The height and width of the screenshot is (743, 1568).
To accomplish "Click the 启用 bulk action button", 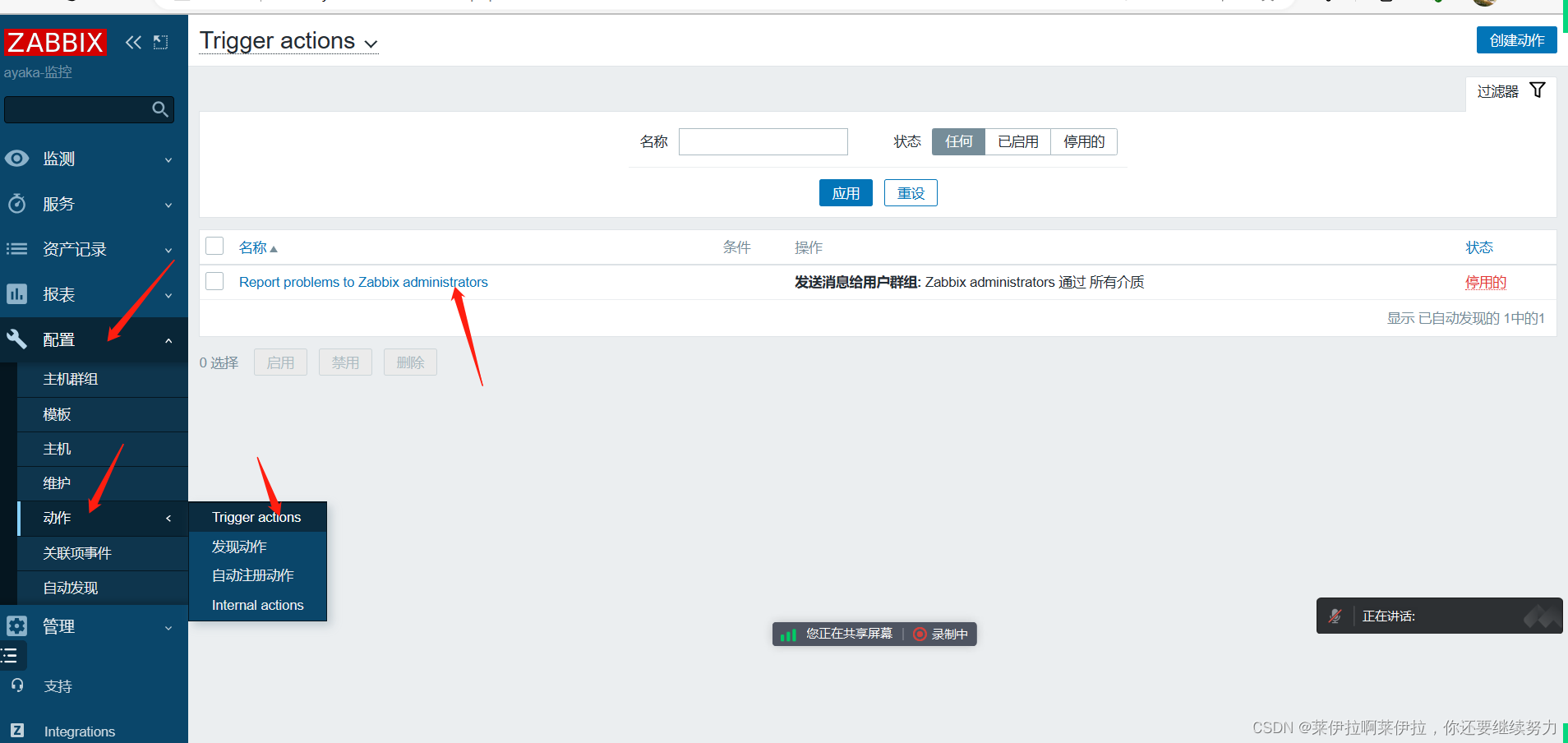I will (x=280, y=362).
